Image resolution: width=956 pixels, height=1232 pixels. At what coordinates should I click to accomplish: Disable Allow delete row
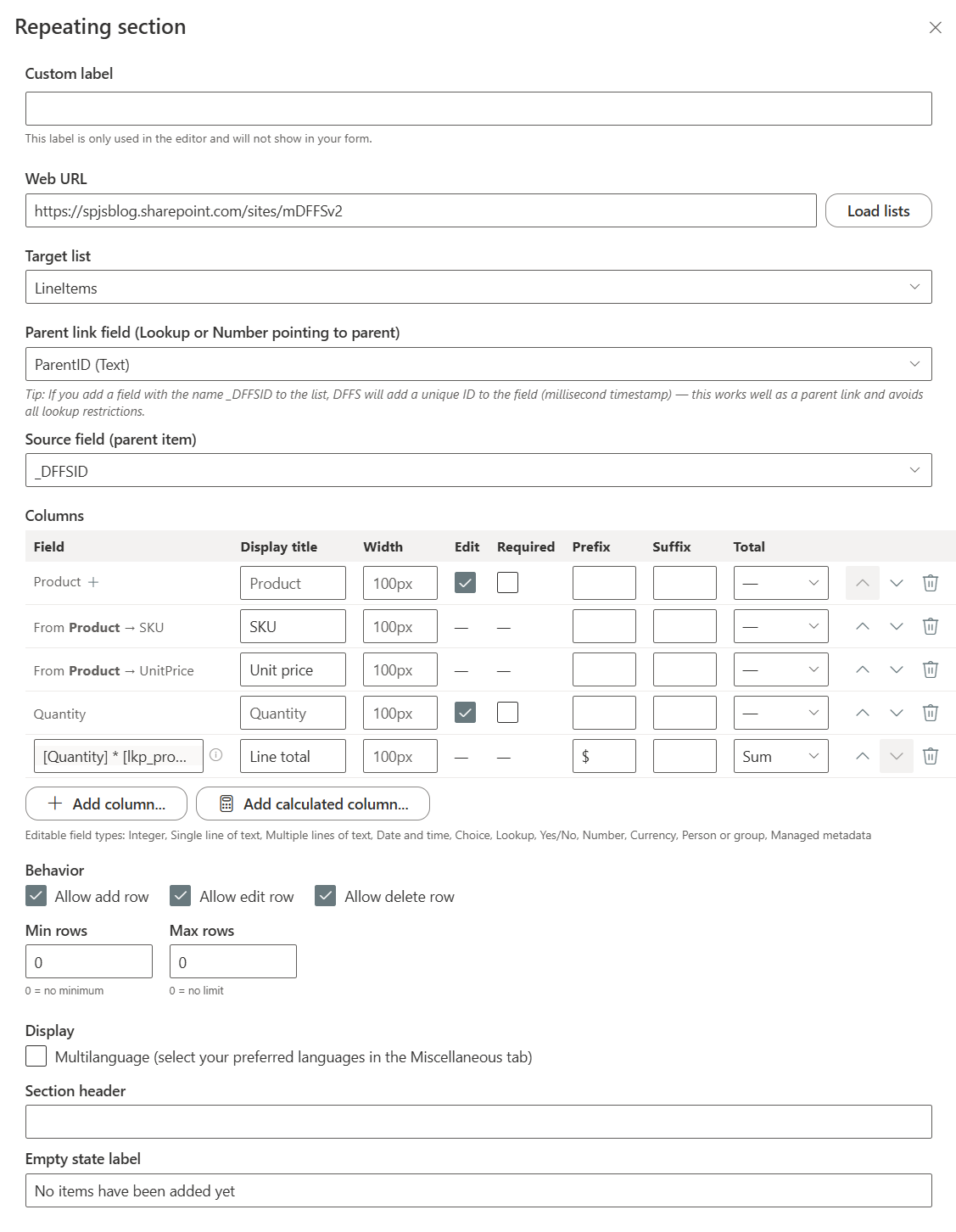326,896
